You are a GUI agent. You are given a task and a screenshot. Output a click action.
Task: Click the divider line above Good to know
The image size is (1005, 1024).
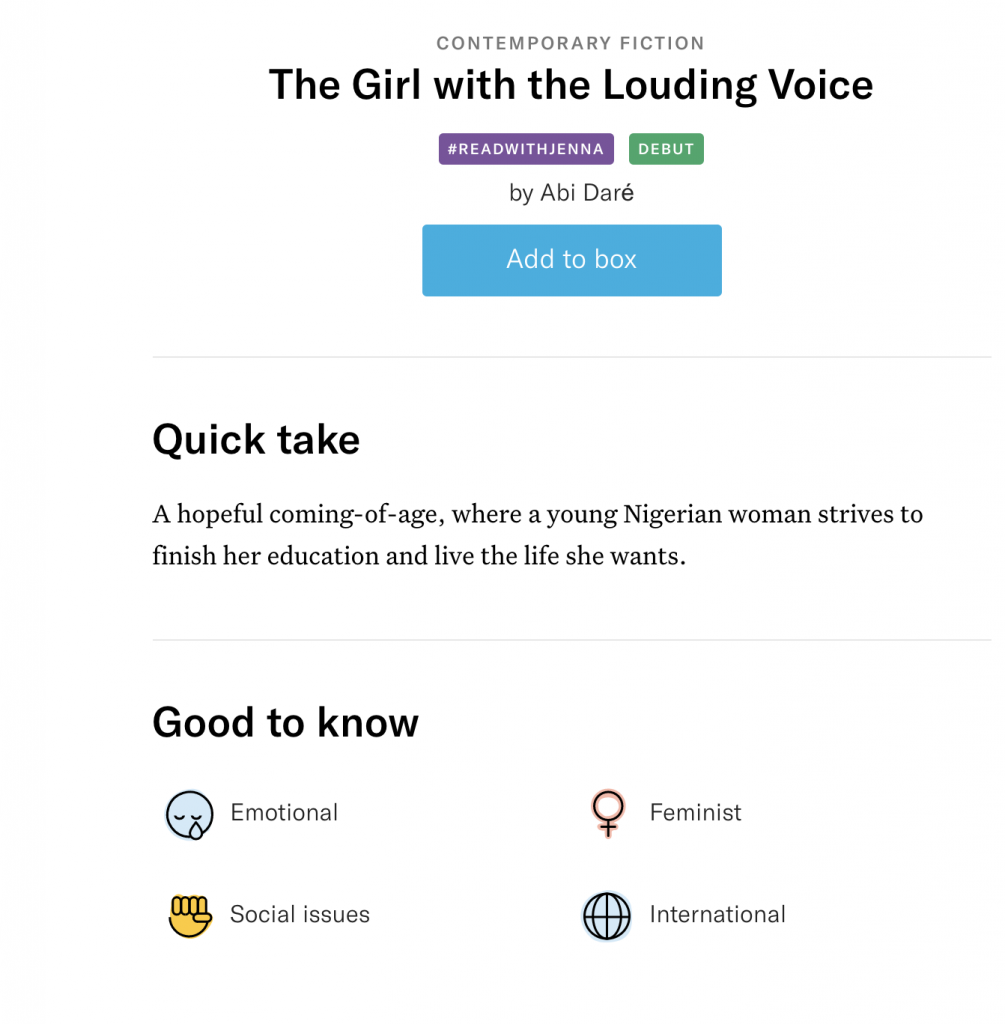click(x=571, y=640)
